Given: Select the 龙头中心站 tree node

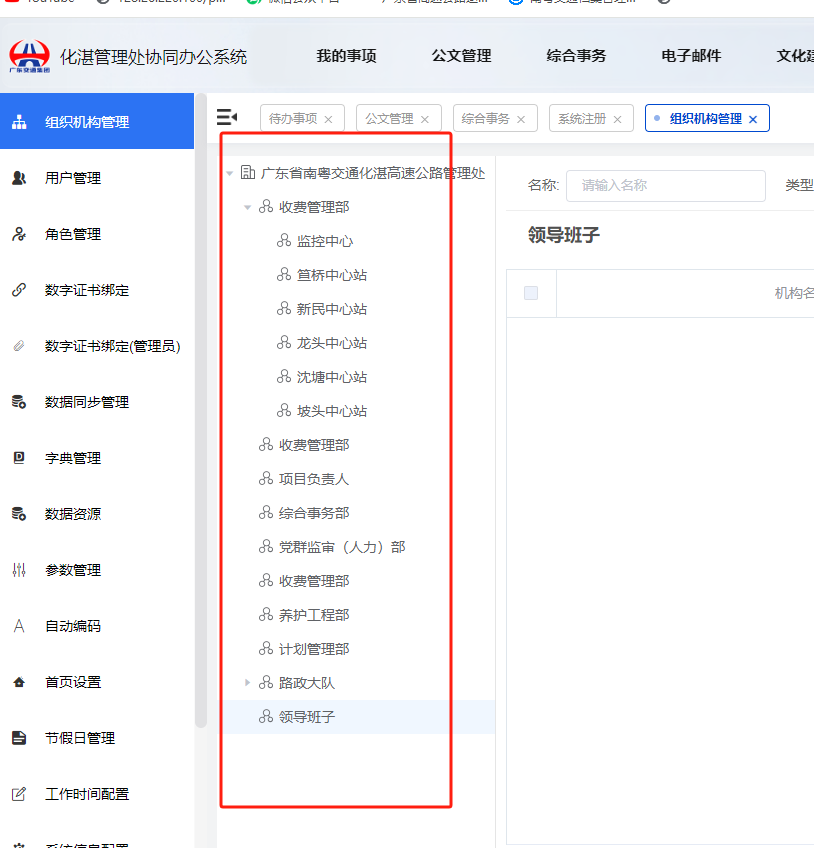Looking at the screenshot, I should click(x=332, y=343).
